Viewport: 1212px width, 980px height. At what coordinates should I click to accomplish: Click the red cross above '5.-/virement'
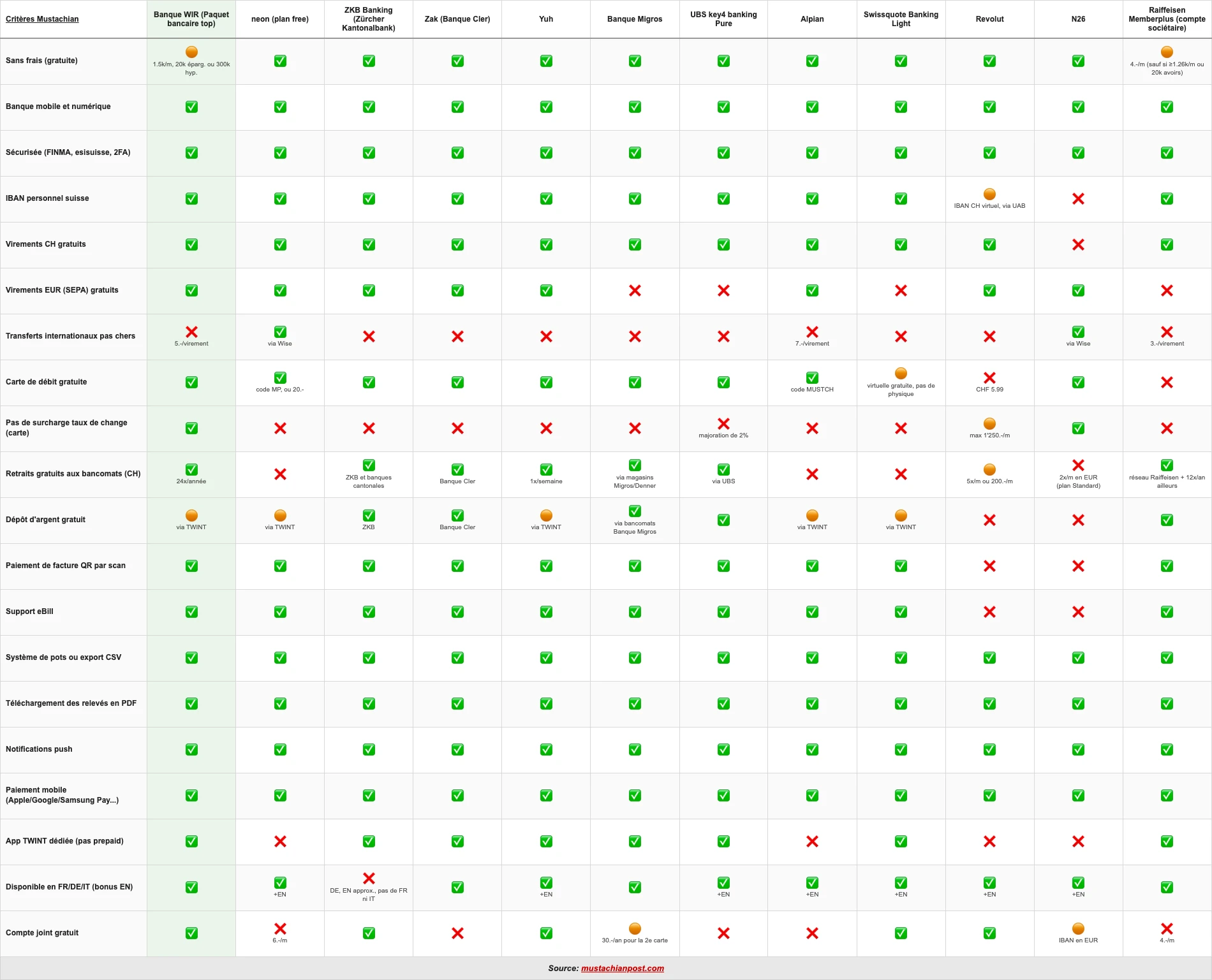point(191,332)
